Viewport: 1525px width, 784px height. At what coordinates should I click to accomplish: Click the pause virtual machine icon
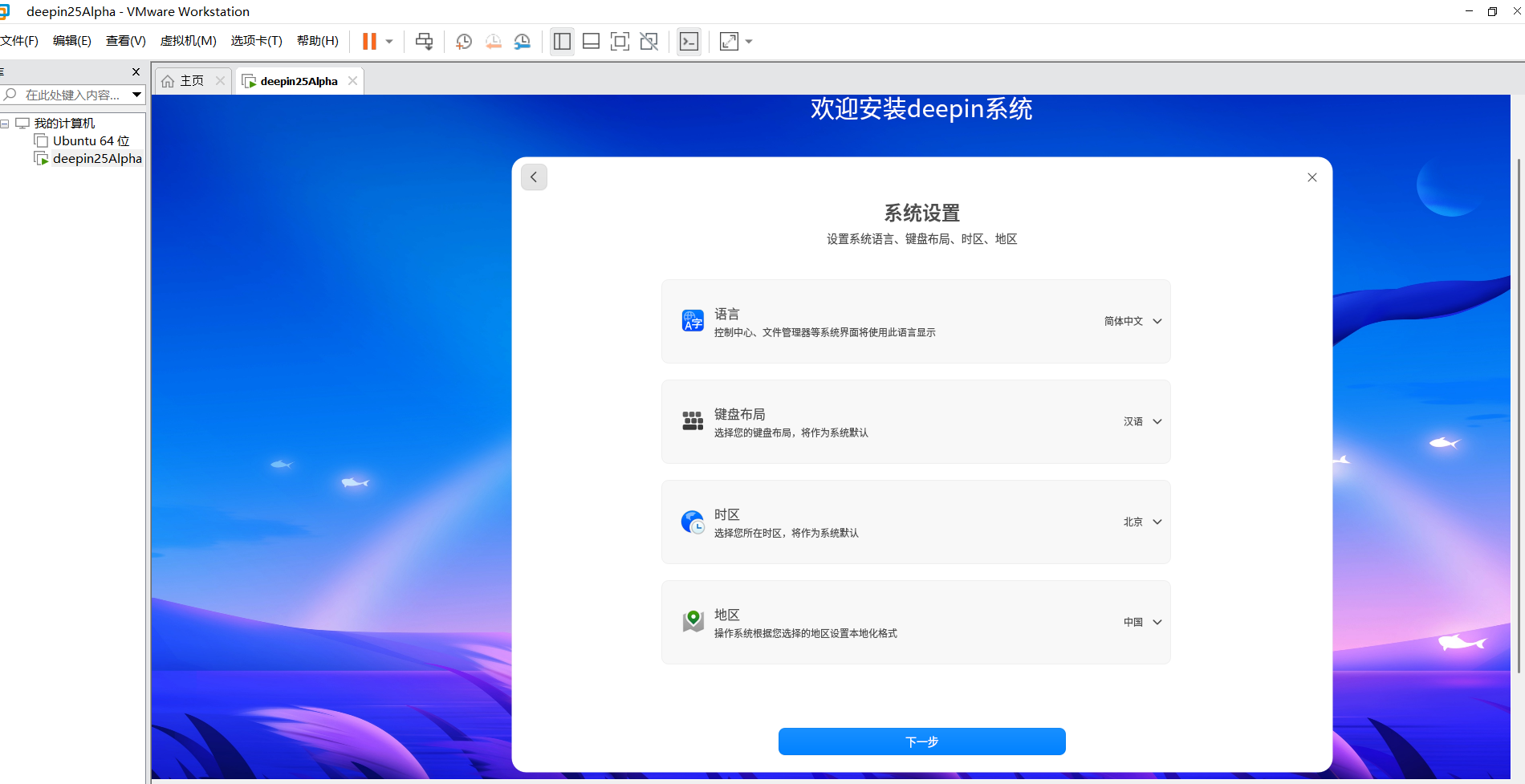pyautogui.click(x=369, y=42)
